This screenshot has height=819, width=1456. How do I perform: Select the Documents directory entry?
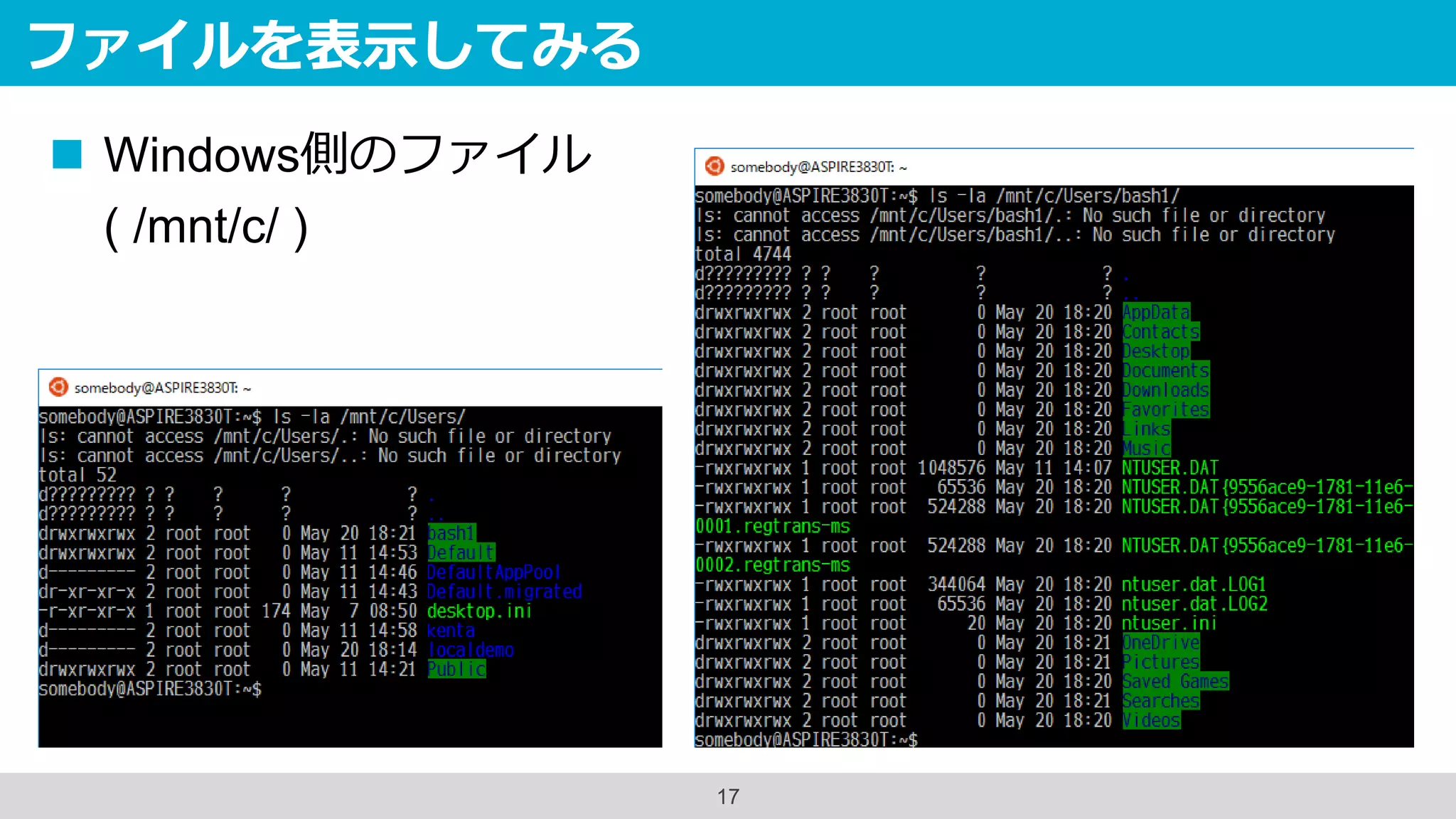click(1166, 370)
